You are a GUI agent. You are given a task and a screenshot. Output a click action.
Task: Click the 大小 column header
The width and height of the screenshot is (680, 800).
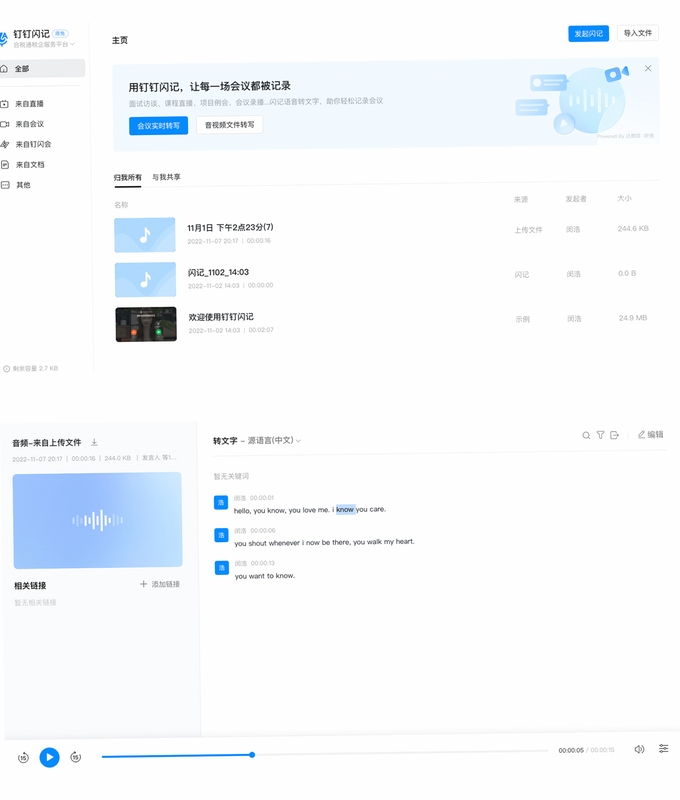pos(624,198)
